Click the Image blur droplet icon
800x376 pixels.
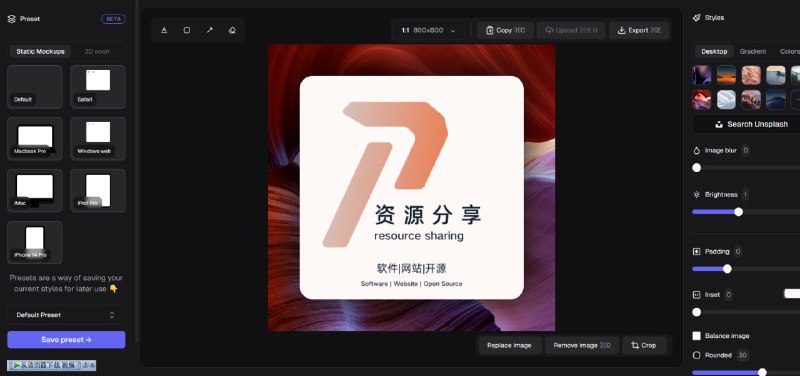coord(697,151)
